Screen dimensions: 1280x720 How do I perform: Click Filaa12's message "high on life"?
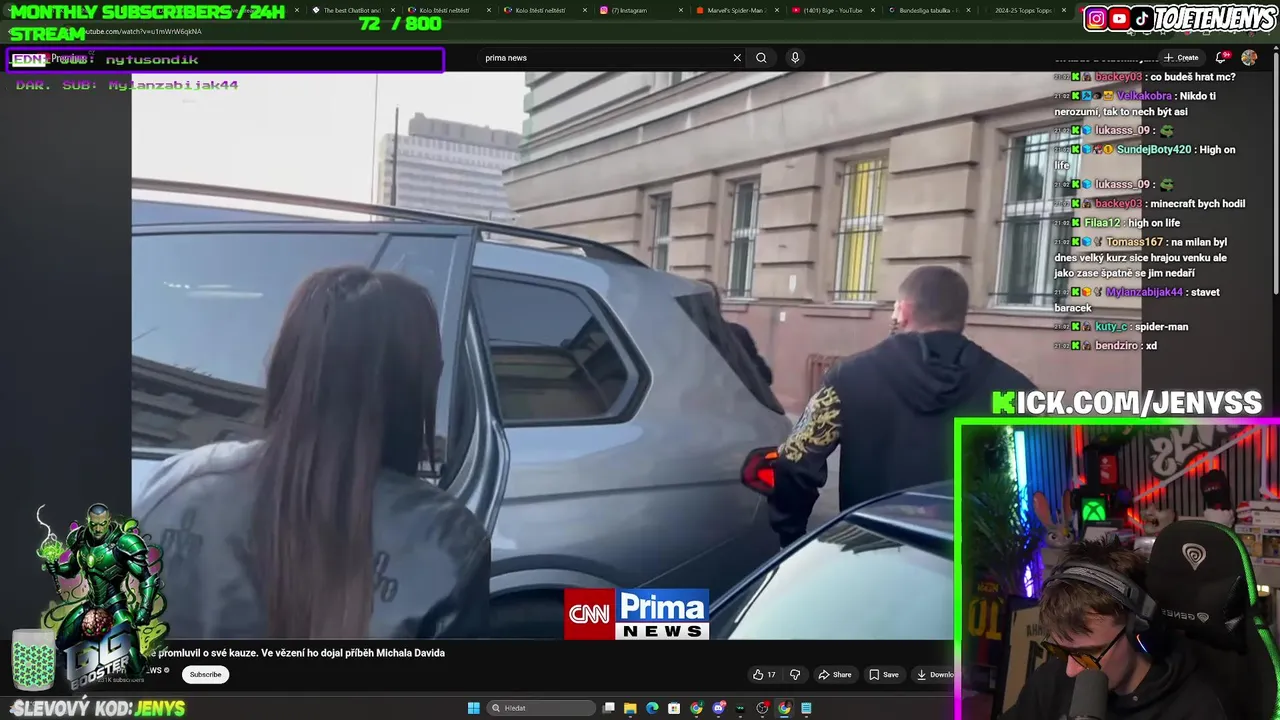point(1153,223)
